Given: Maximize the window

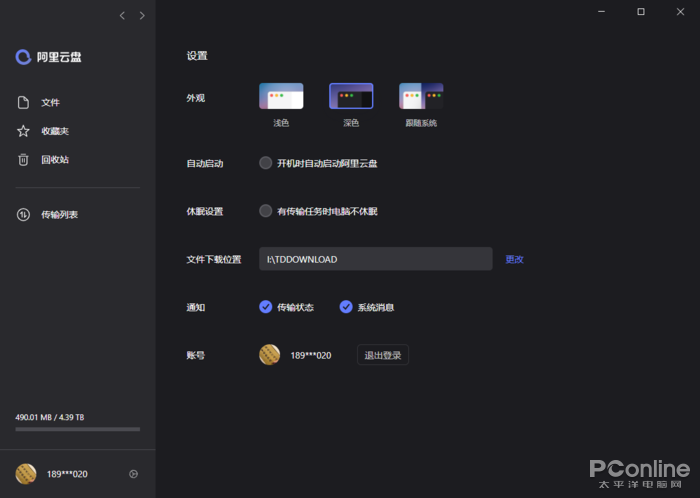Looking at the screenshot, I should click(641, 12).
